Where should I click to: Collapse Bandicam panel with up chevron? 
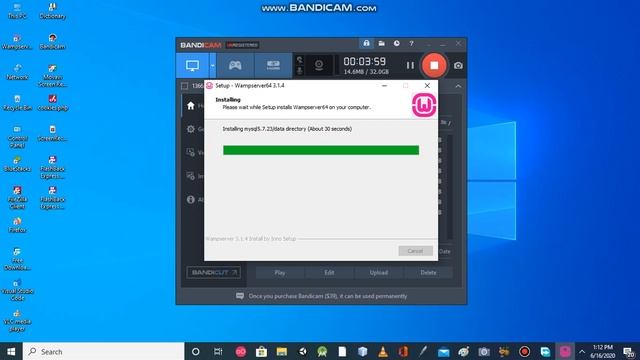click(458, 86)
